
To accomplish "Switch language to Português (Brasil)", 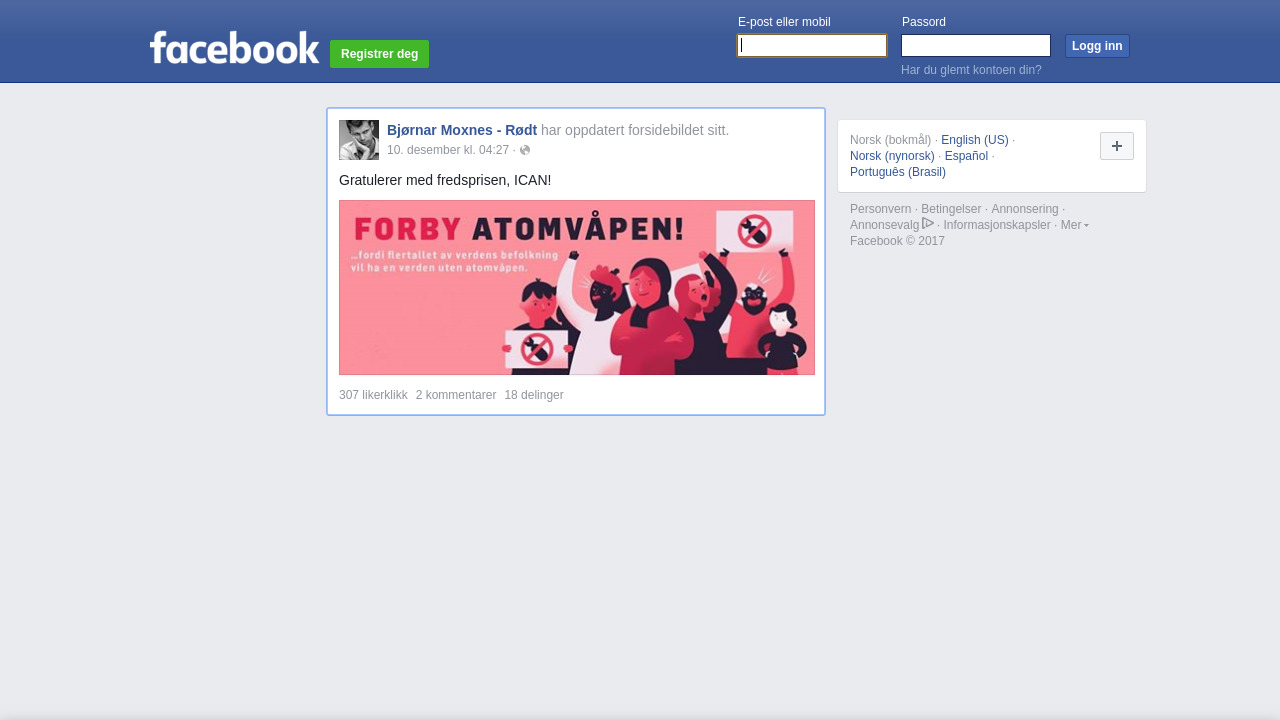I will click(x=898, y=172).
